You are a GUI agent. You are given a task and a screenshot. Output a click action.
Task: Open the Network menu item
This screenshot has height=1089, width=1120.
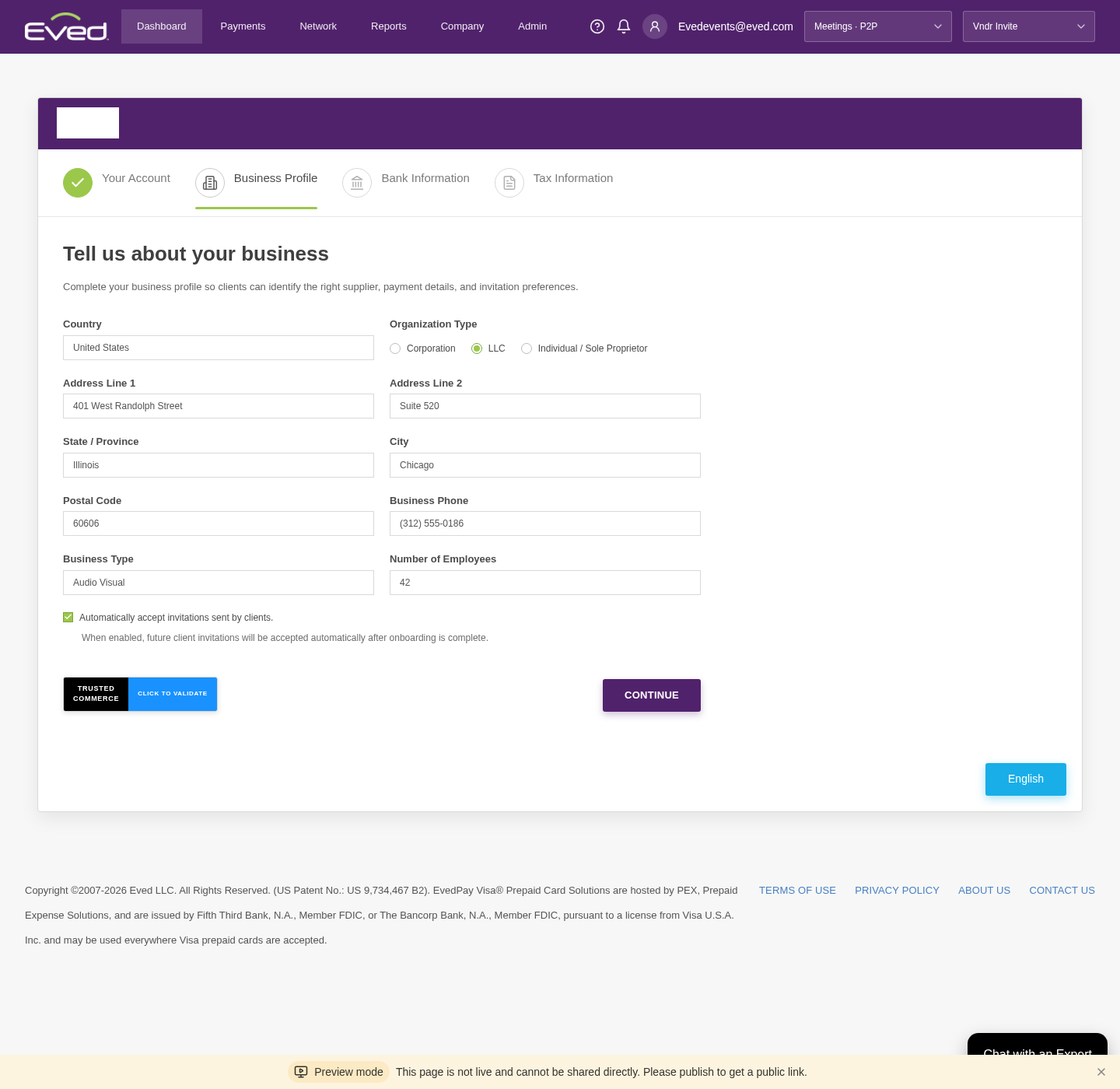pos(318,26)
